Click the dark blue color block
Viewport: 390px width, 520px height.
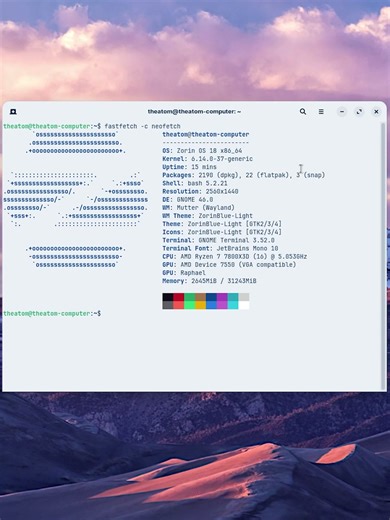[211, 297]
